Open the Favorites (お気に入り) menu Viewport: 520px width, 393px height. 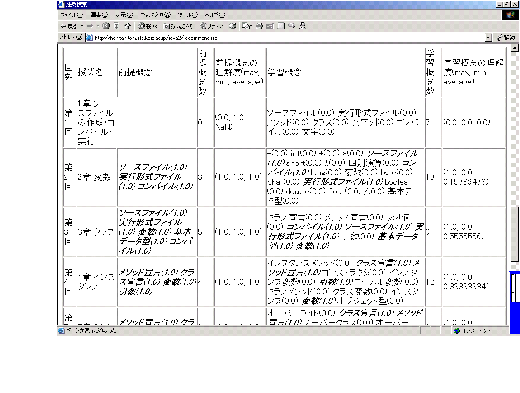click(155, 15)
